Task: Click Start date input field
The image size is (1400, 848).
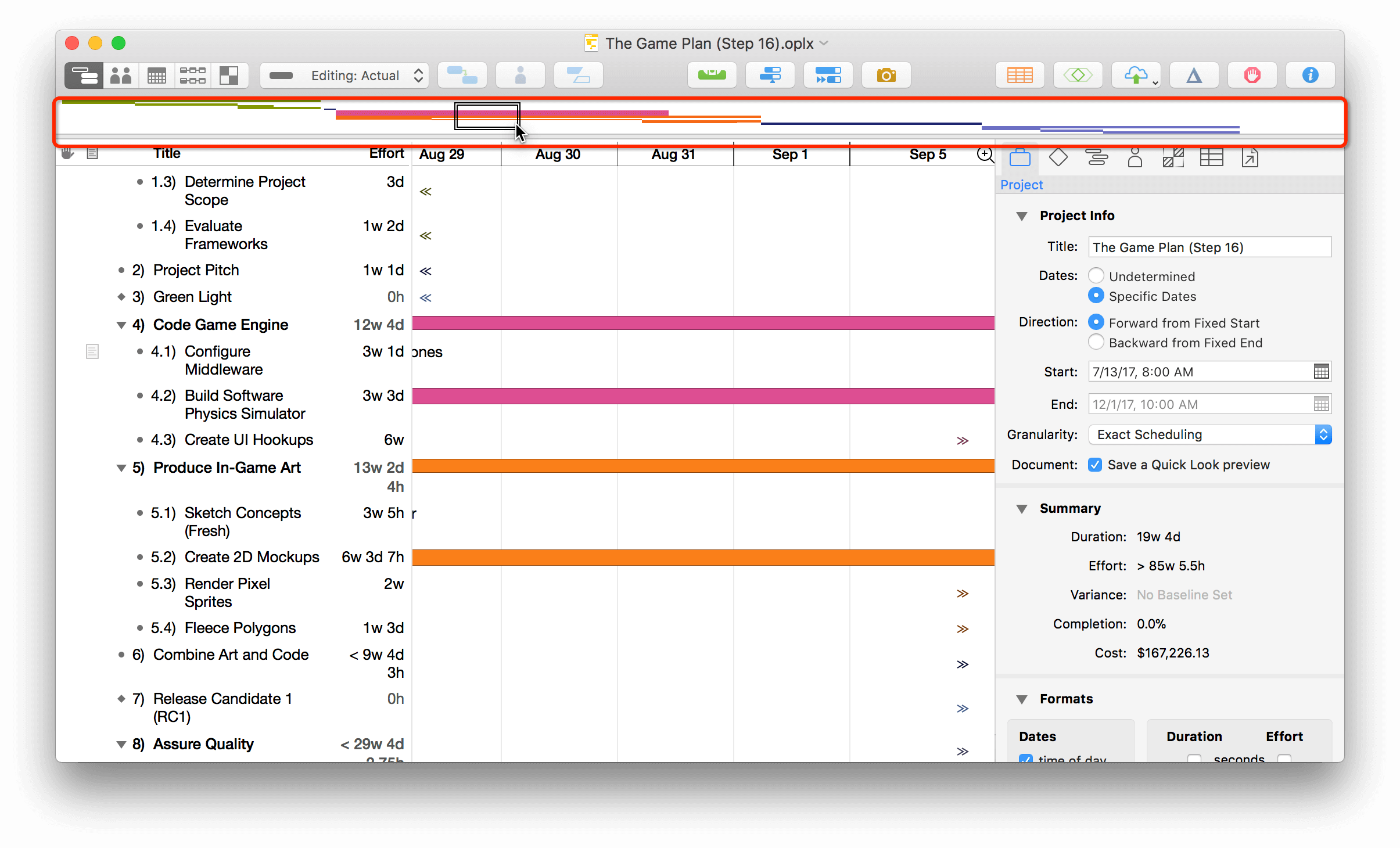Action: (1198, 372)
